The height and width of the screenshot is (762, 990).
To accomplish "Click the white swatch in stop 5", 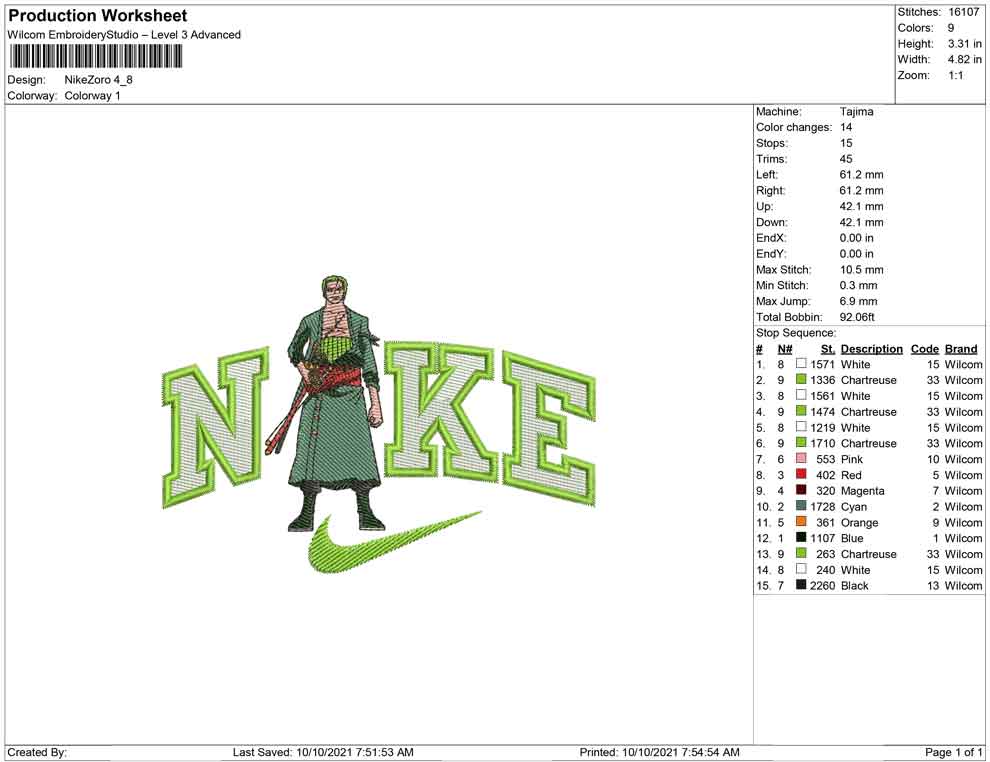I will pyautogui.click(x=801, y=427).
